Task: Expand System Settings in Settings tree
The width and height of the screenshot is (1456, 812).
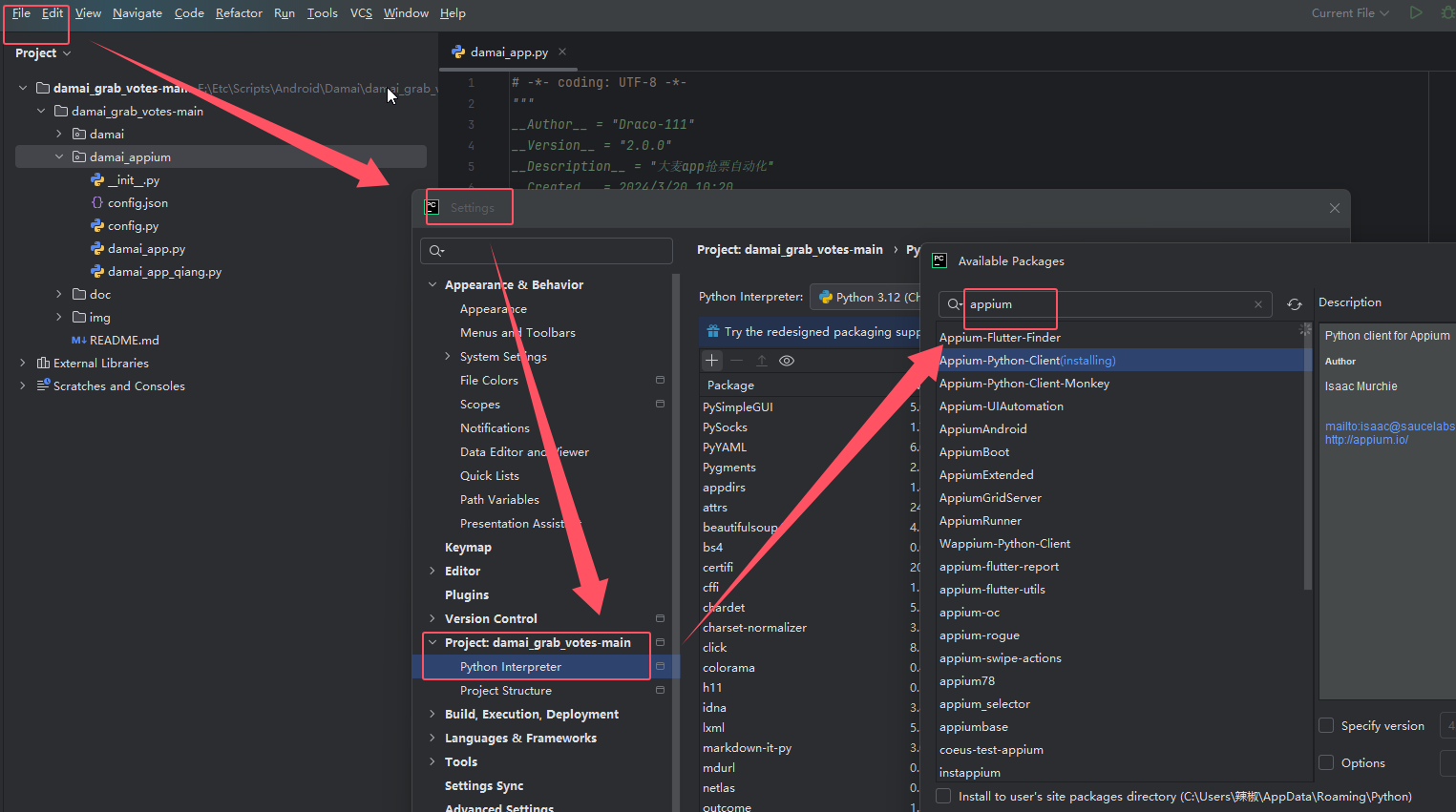Action: (448, 356)
